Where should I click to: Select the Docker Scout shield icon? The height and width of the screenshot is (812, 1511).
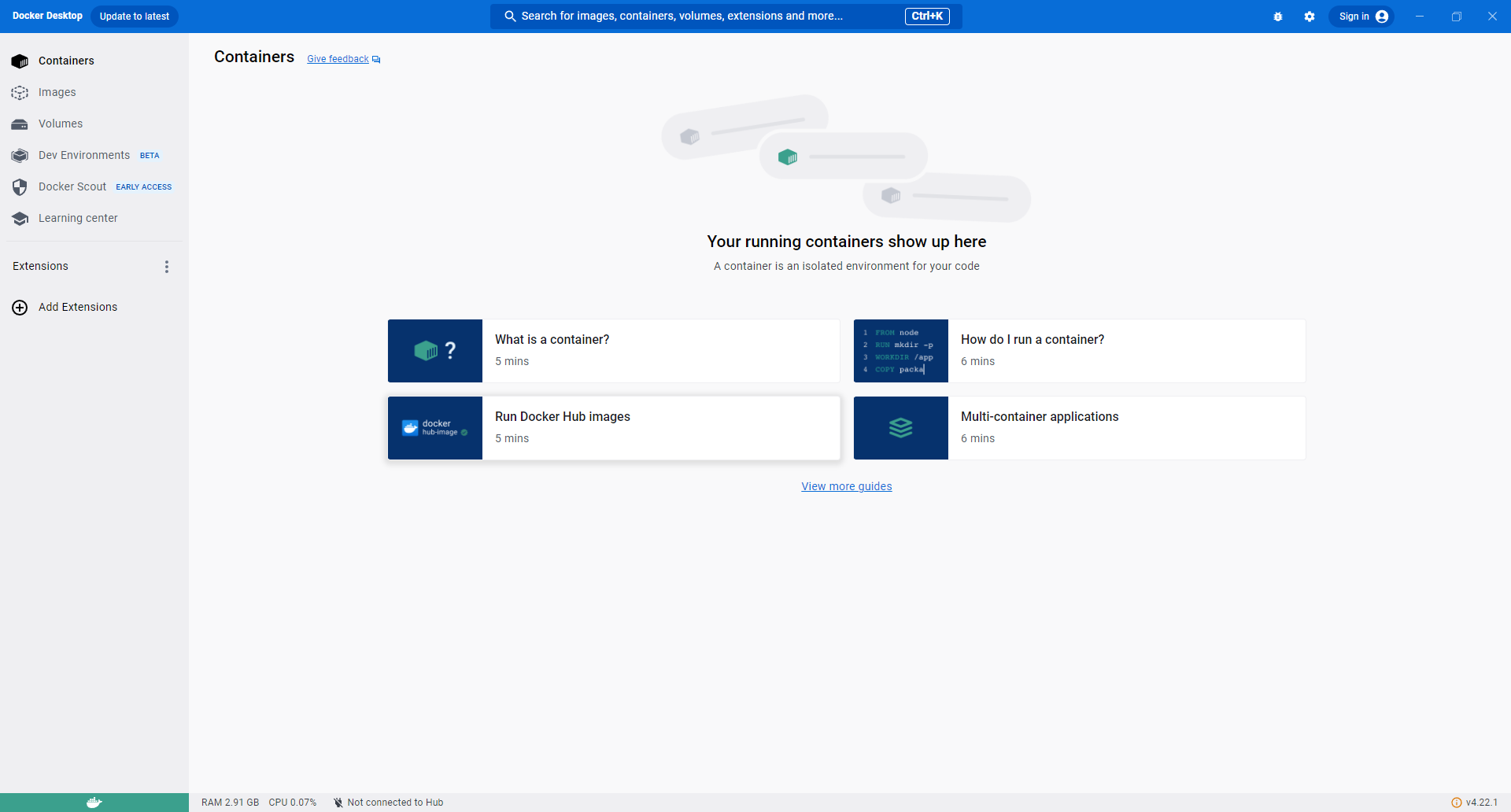click(x=20, y=187)
